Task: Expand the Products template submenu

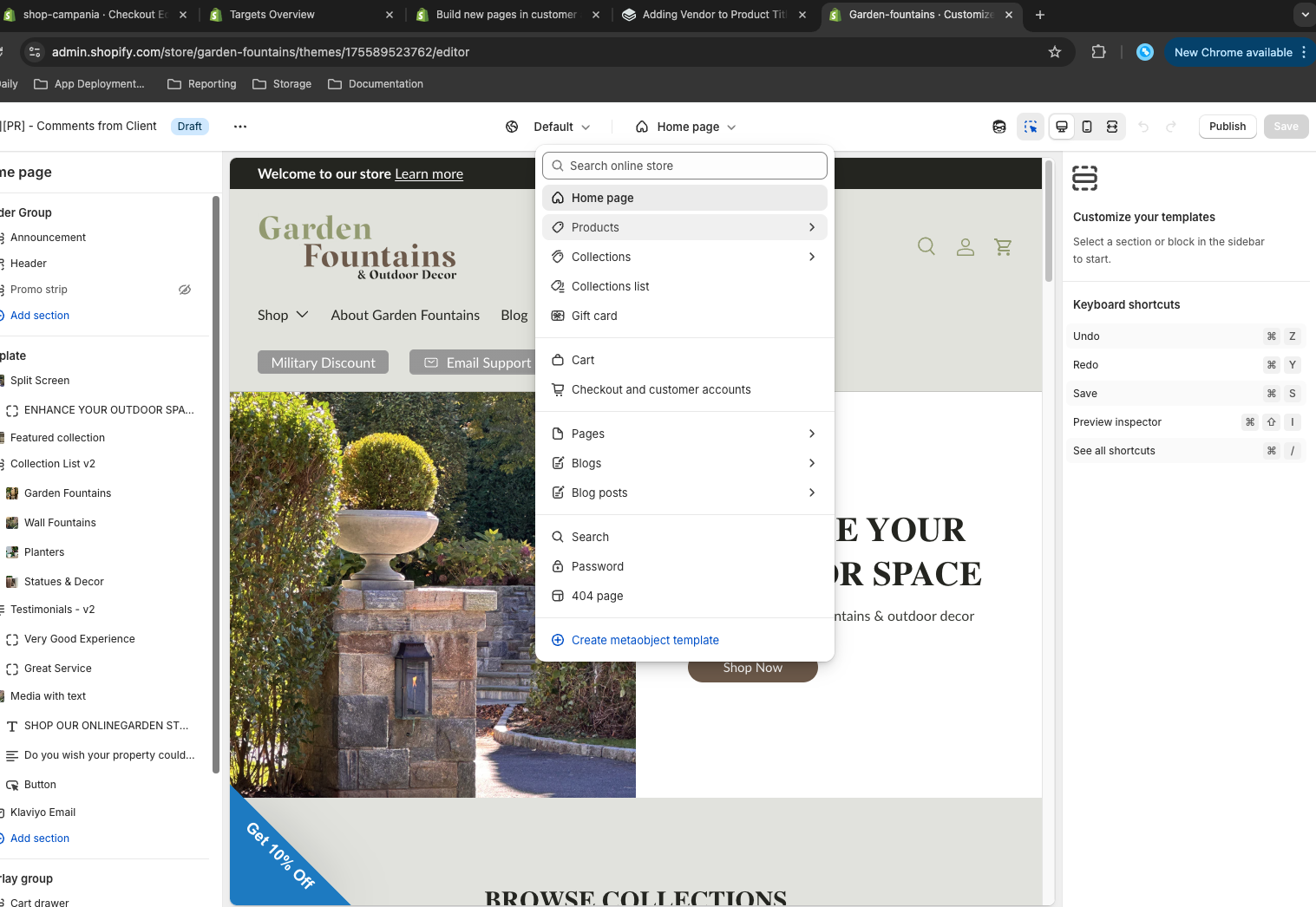Action: [811, 227]
